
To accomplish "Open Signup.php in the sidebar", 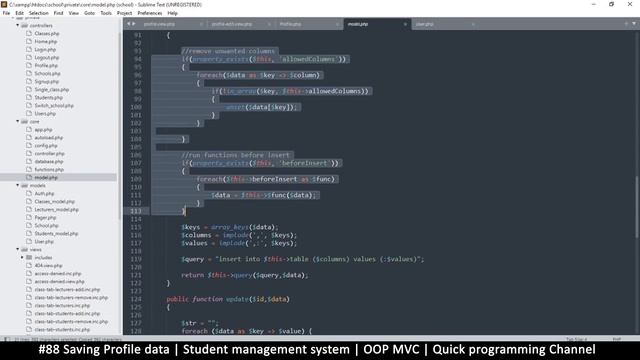I will coord(47,82).
